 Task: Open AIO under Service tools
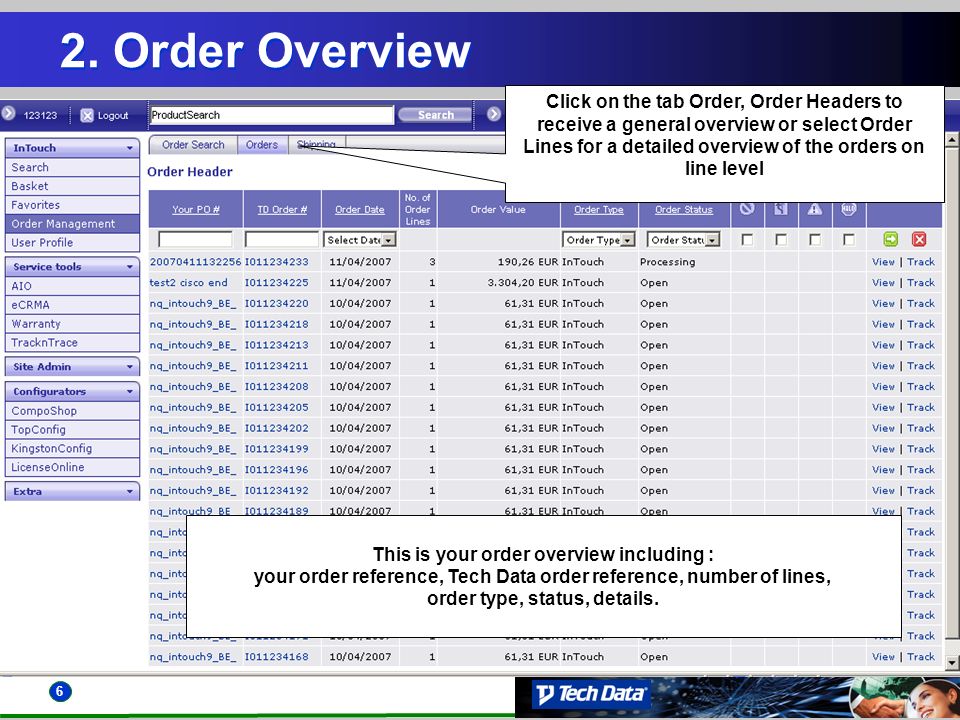(x=72, y=286)
